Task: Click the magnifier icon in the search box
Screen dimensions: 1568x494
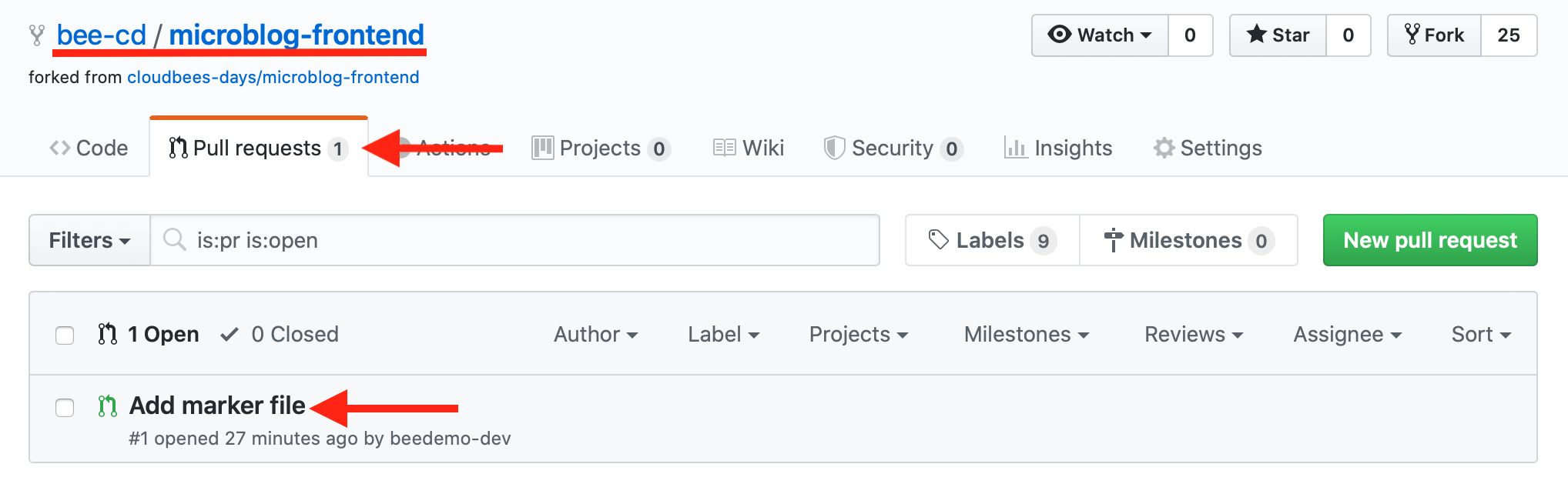Action: pos(175,239)
